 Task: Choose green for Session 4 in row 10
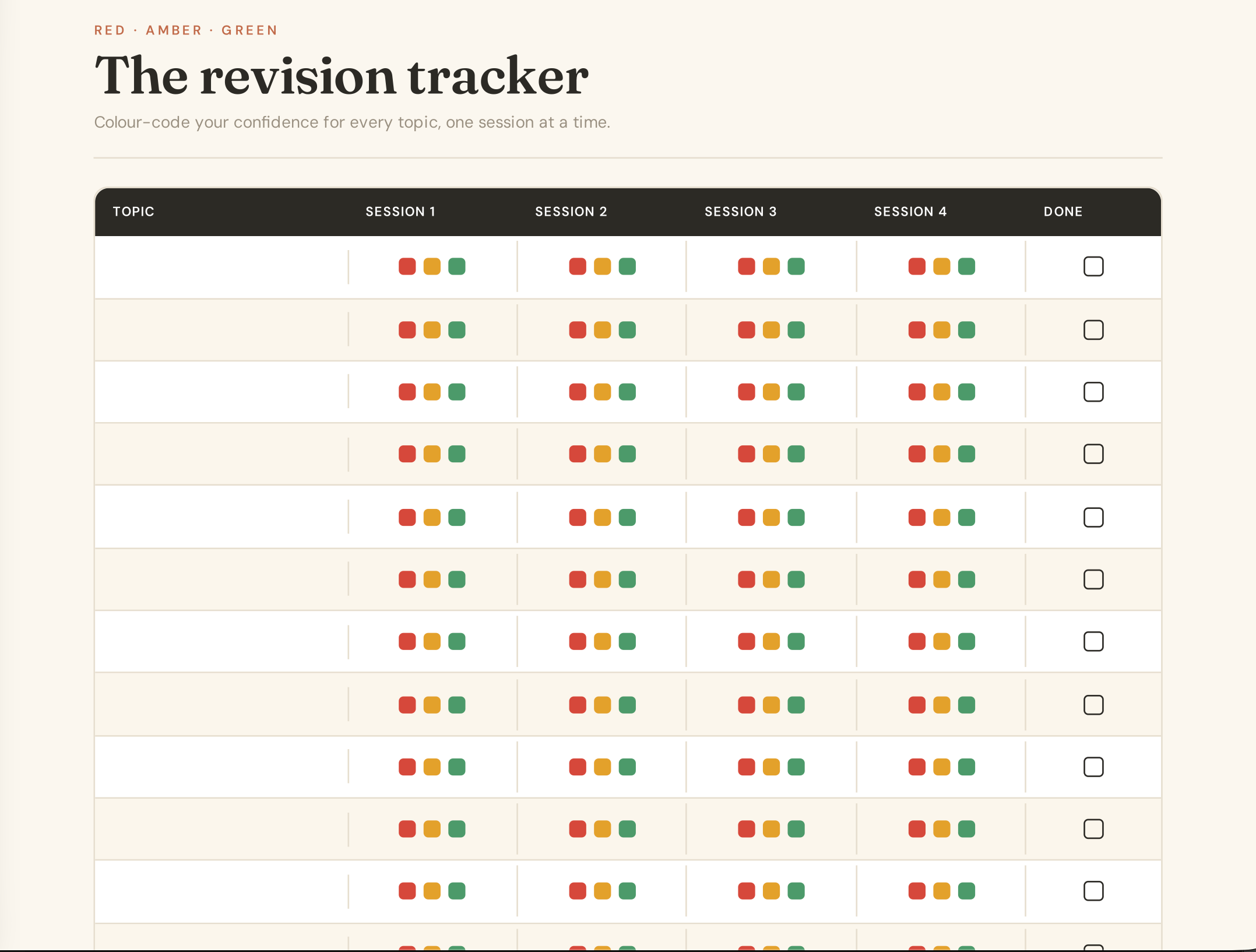966,828
